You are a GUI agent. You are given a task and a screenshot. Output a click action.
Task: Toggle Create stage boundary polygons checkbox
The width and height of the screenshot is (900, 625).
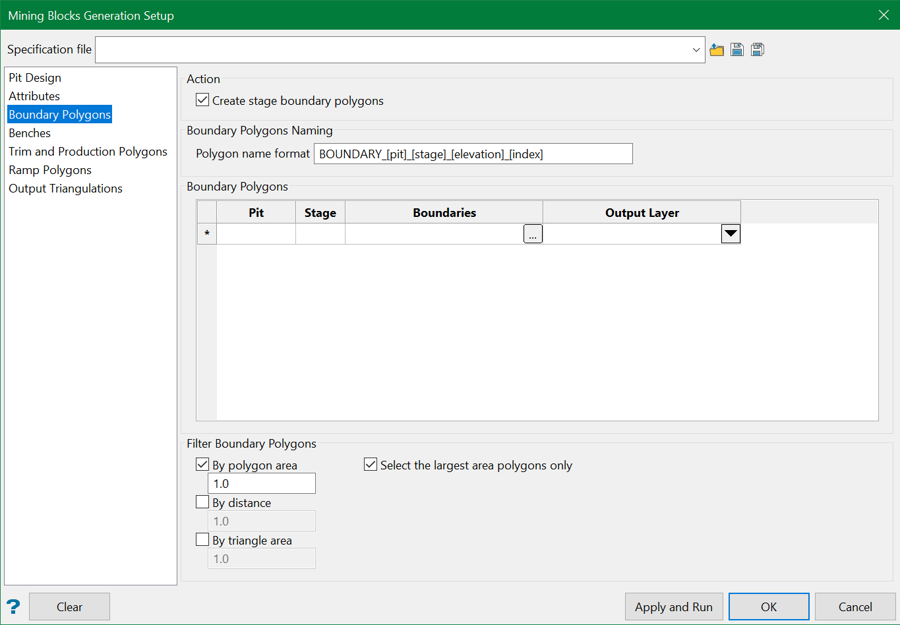pos(203,100)
